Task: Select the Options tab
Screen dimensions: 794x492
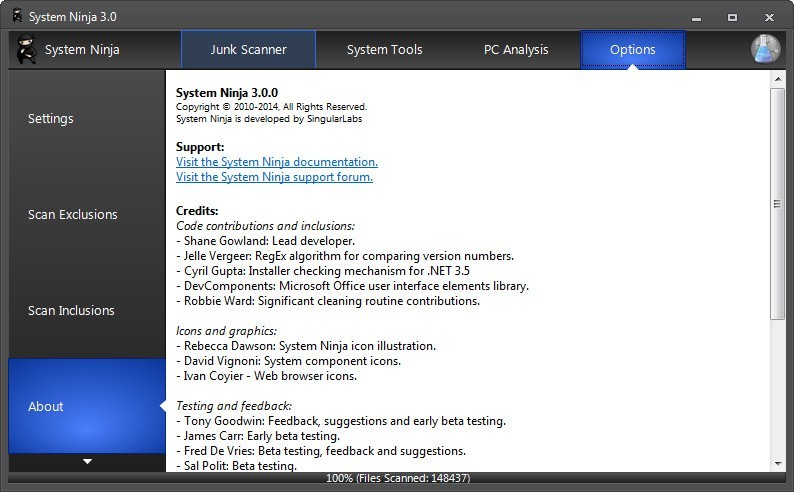Action: point(632,50)
